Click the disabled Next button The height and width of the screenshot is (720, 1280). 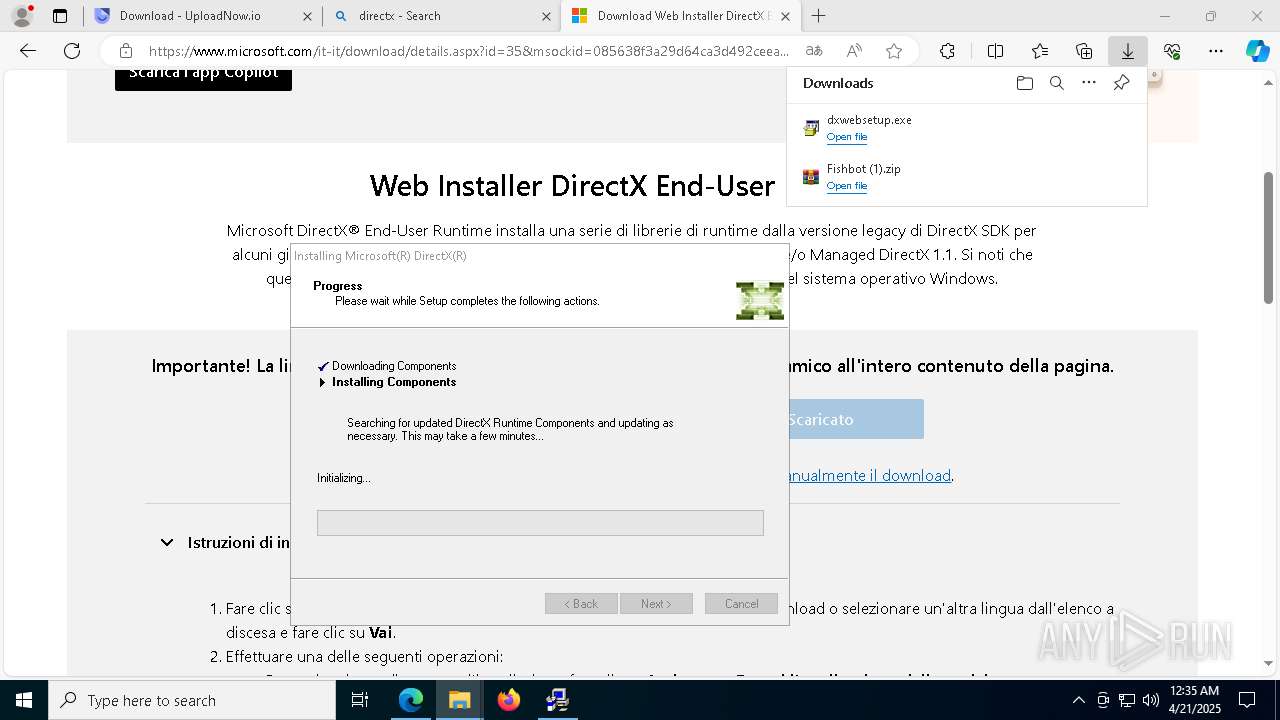click(x=656, y=604)
